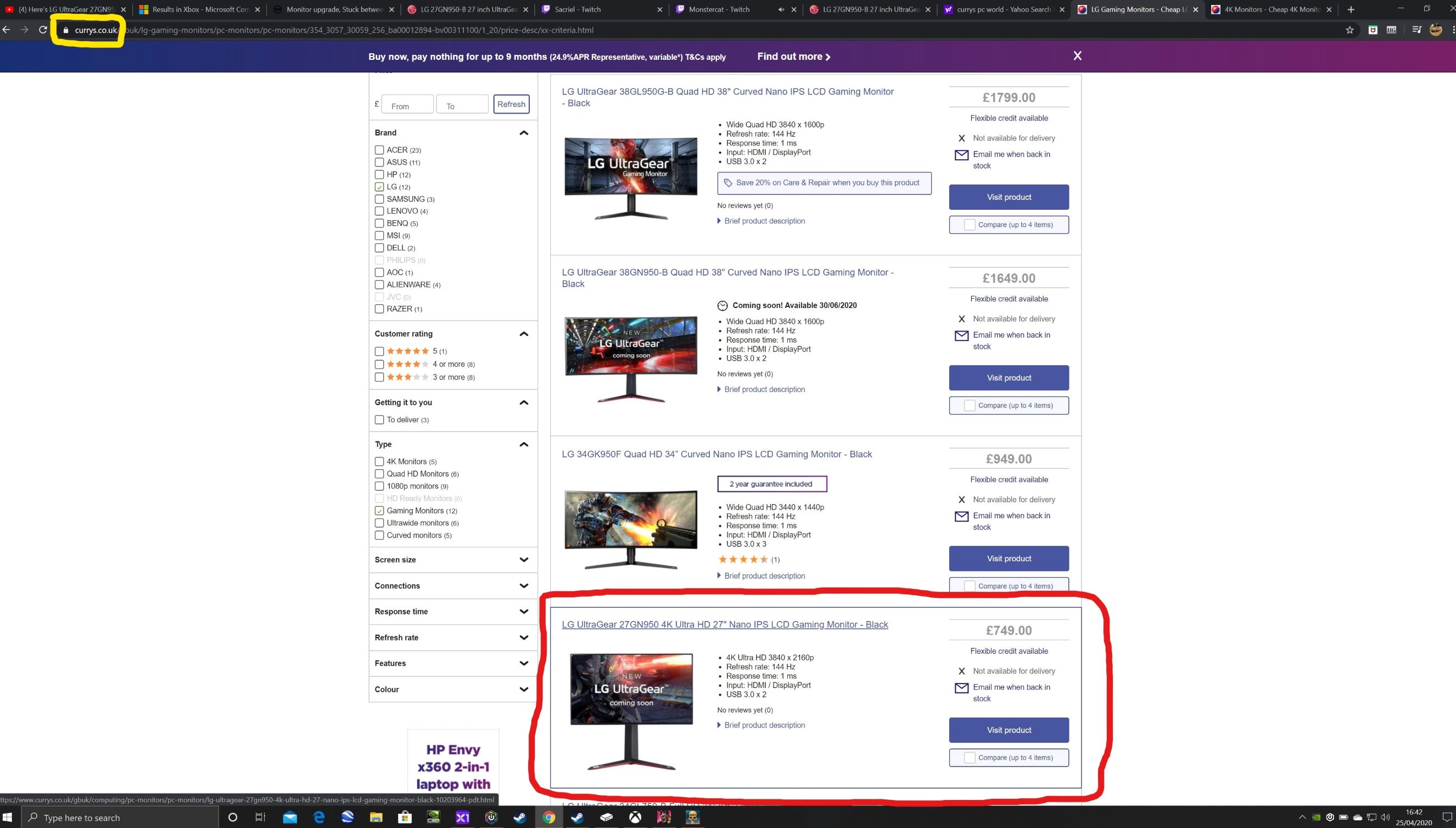Viewport: 1456px width, 828px height.
Task: Open the LG 34GK950F monitor thumbnail
Action: coord(630,529)
